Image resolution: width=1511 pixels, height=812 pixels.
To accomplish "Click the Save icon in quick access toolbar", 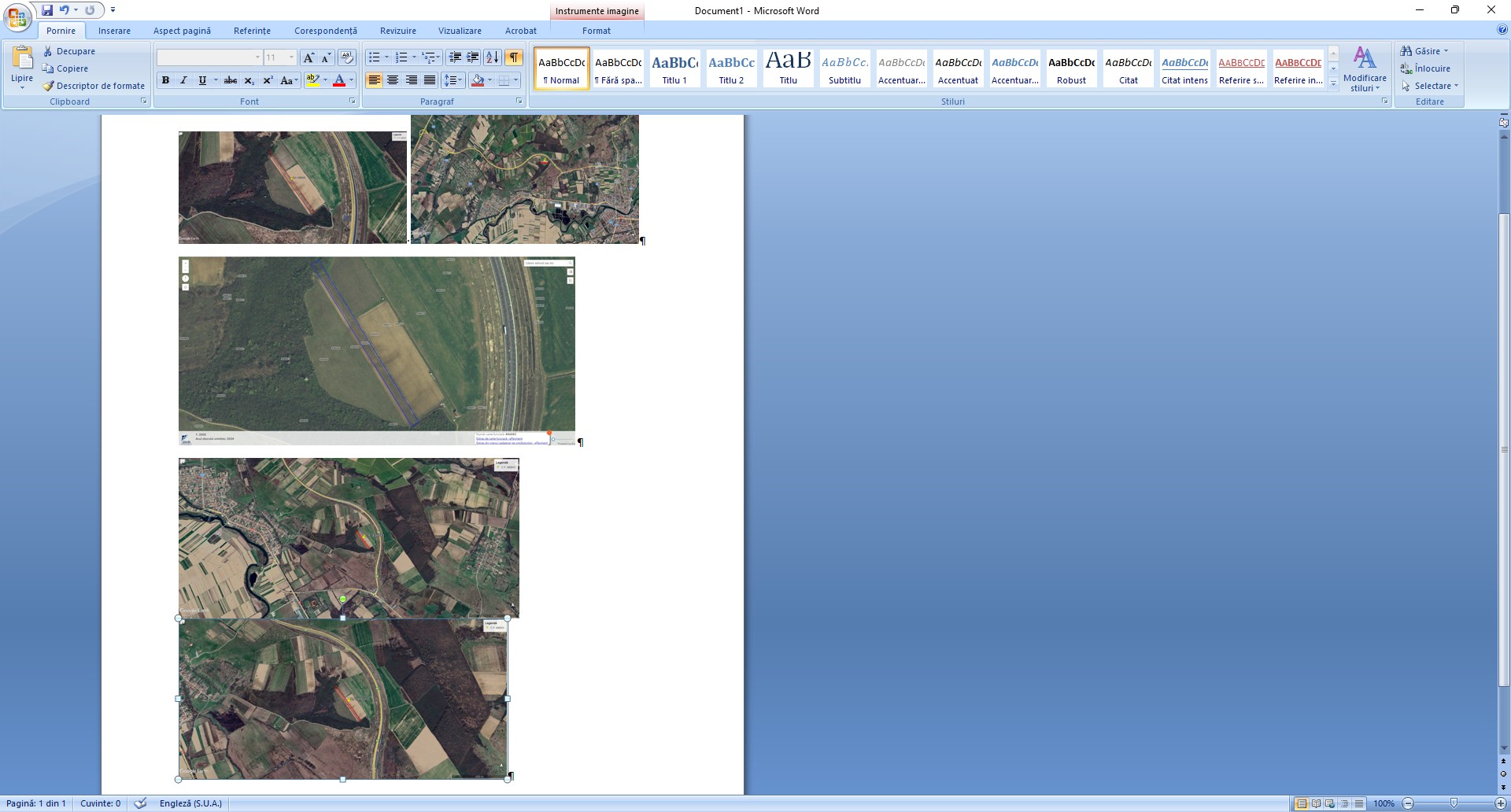I will [47, 10].
